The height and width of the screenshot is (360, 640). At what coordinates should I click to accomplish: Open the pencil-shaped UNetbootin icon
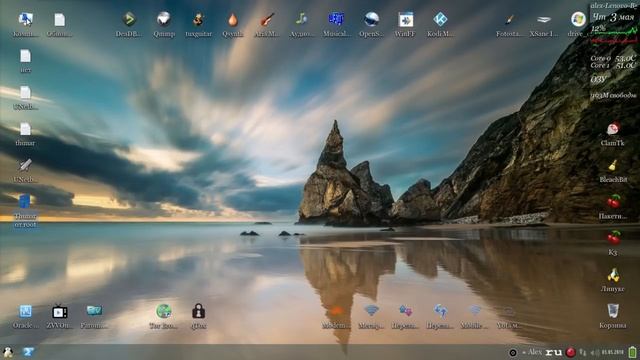pos(25,165)
